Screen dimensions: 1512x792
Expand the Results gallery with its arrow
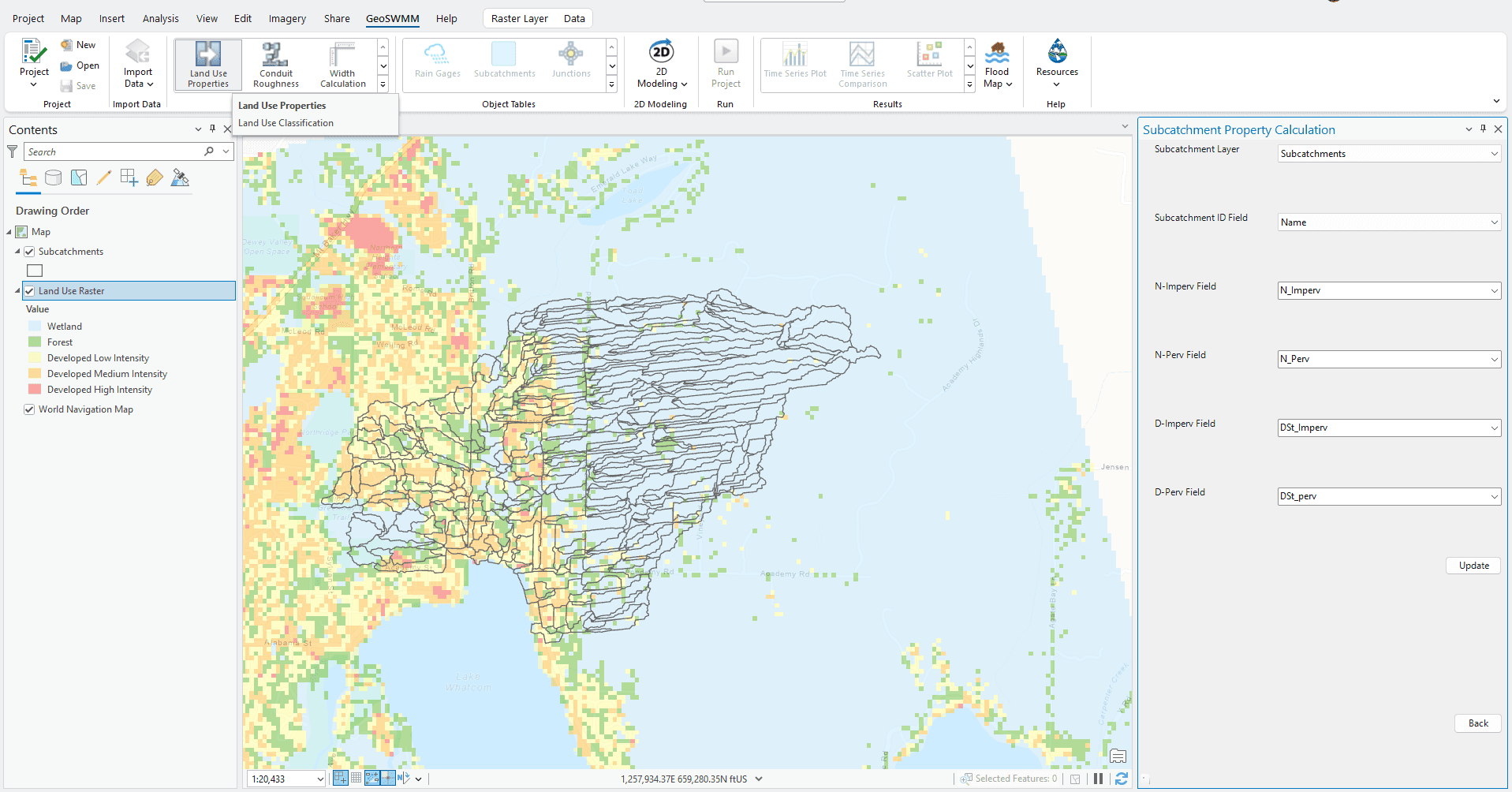pyautogui.click(x=970, y=85)
